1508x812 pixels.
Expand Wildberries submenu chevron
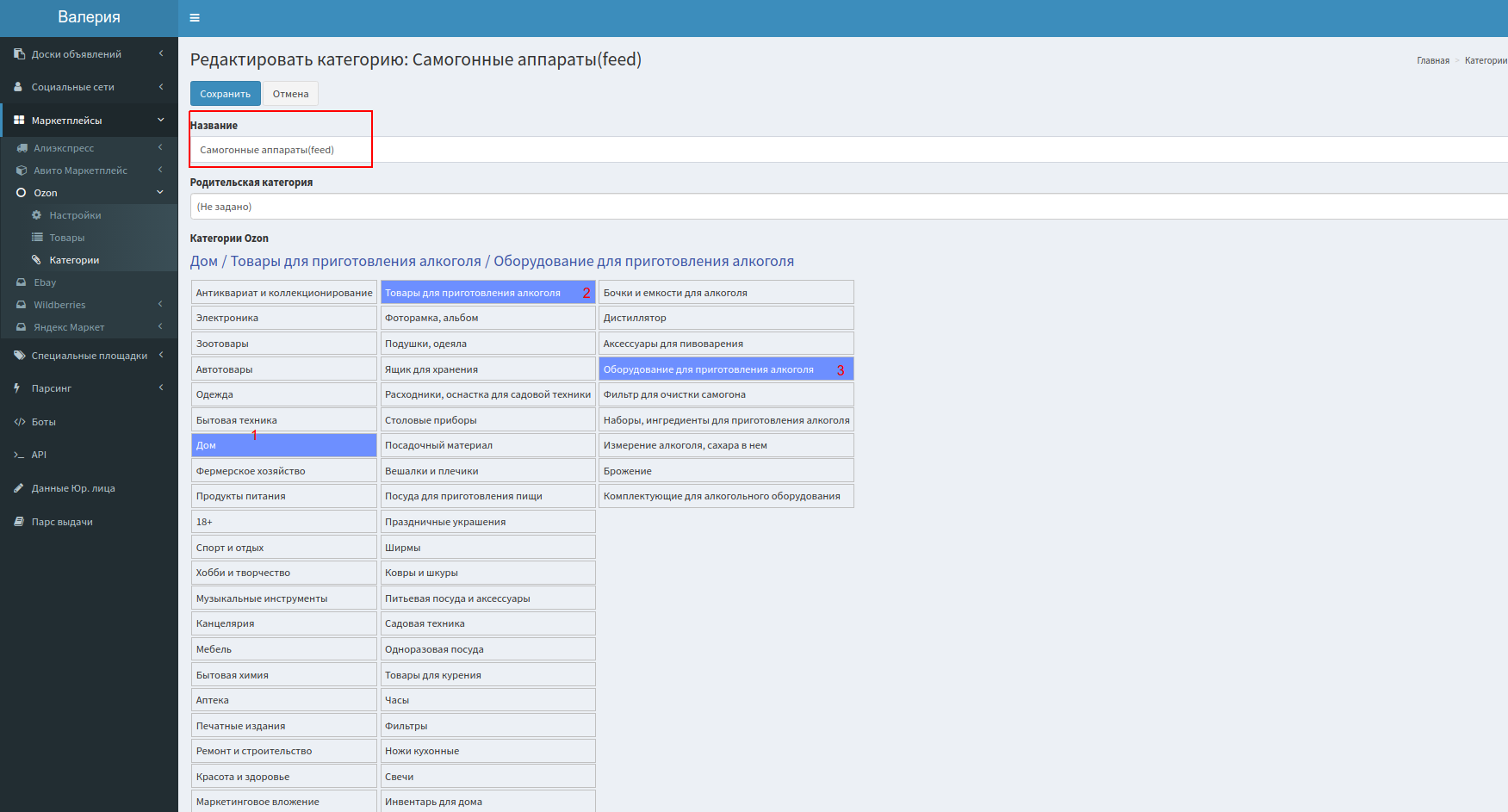tap(160, 304)
